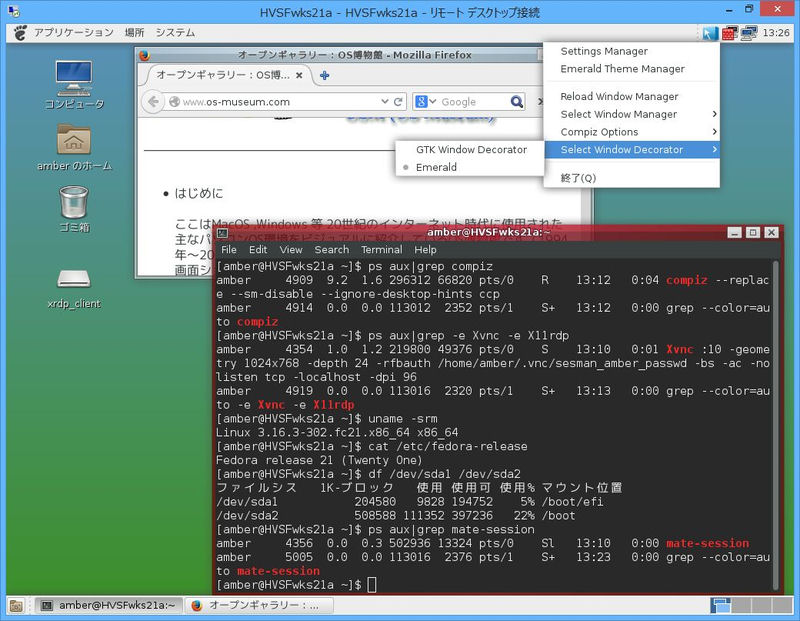Click the network computers tray icon
The image size is (800, 621).
pyautogui.click(x=749, y=33)
